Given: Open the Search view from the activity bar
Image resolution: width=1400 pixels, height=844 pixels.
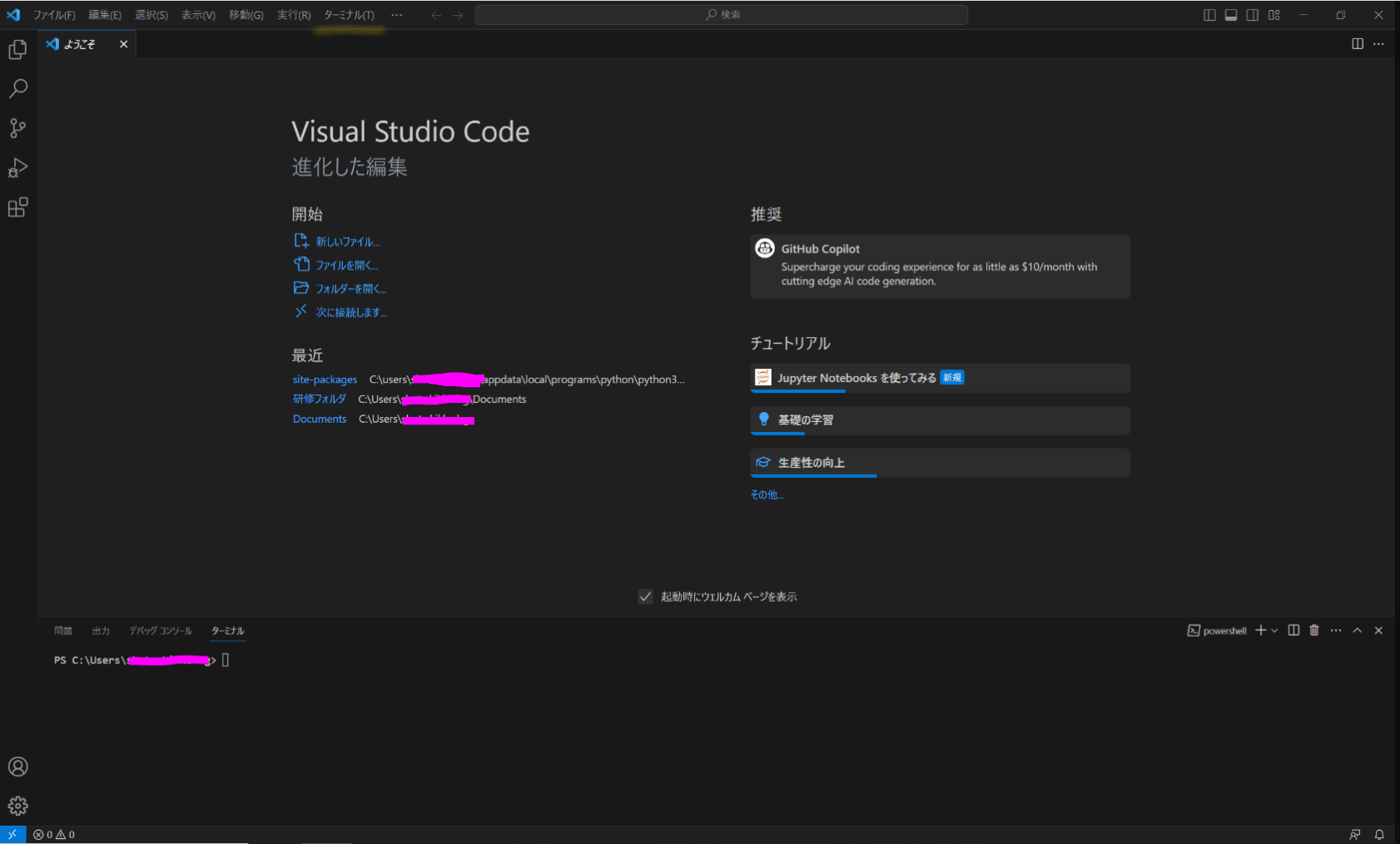Looking at the screenshot, I should click(17, 88).
